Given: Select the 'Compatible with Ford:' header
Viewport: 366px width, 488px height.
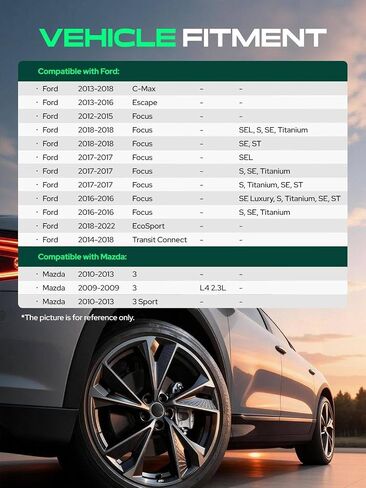Looking at the screenshot, I should [x=79, y=71].
